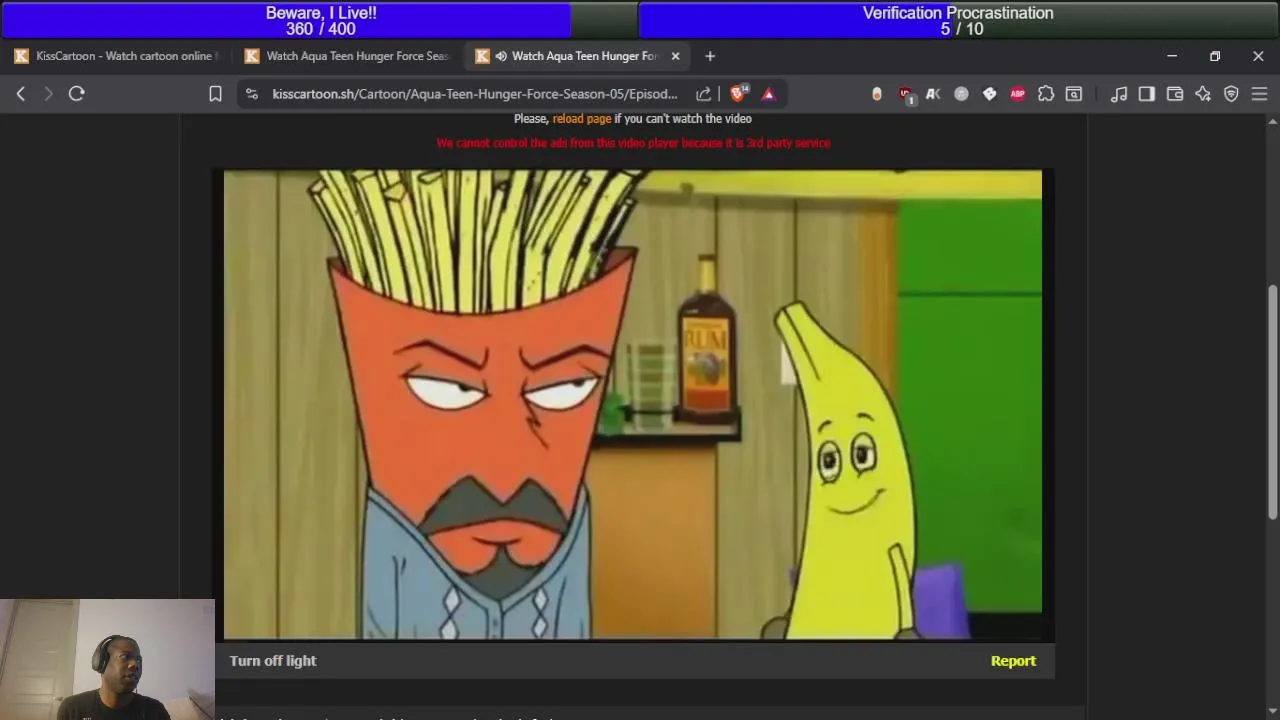Click Turn off light button
This screenshot has width=1280, height=720.
[273, 661]
